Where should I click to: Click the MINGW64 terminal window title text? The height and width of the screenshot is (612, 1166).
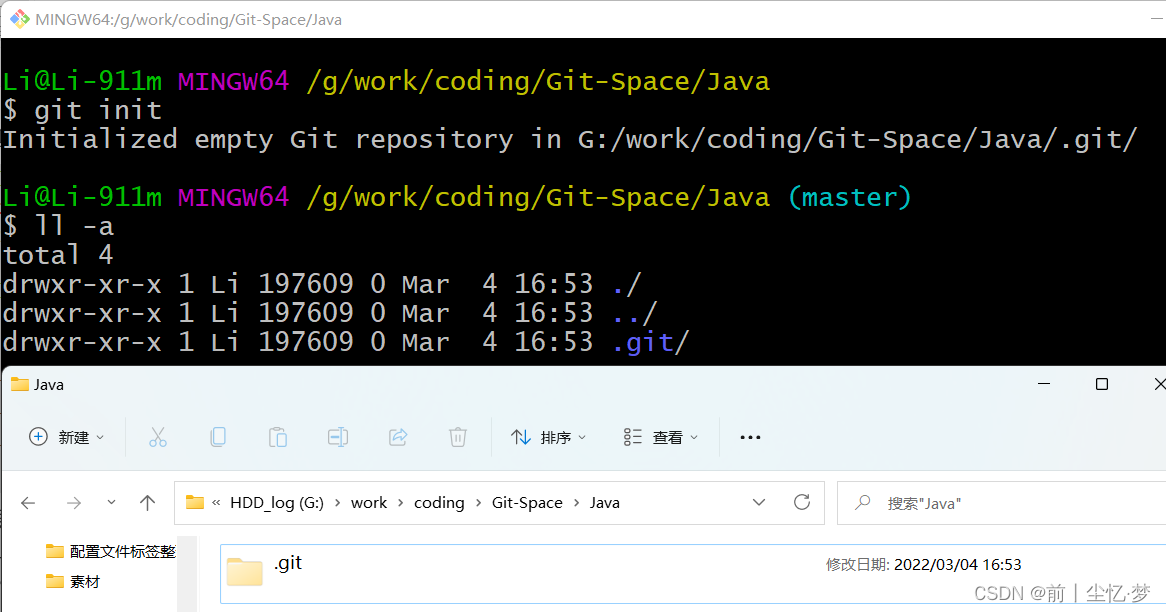189,19
